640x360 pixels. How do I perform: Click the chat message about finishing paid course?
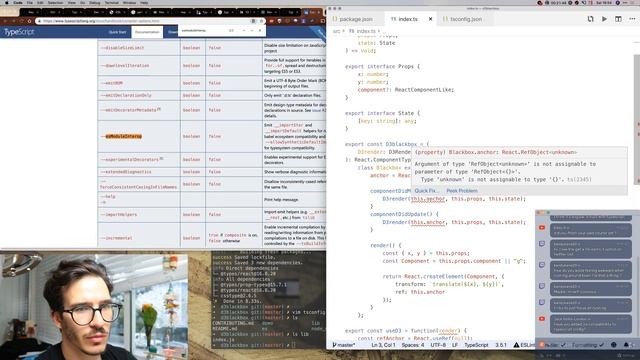pos(590,231)
